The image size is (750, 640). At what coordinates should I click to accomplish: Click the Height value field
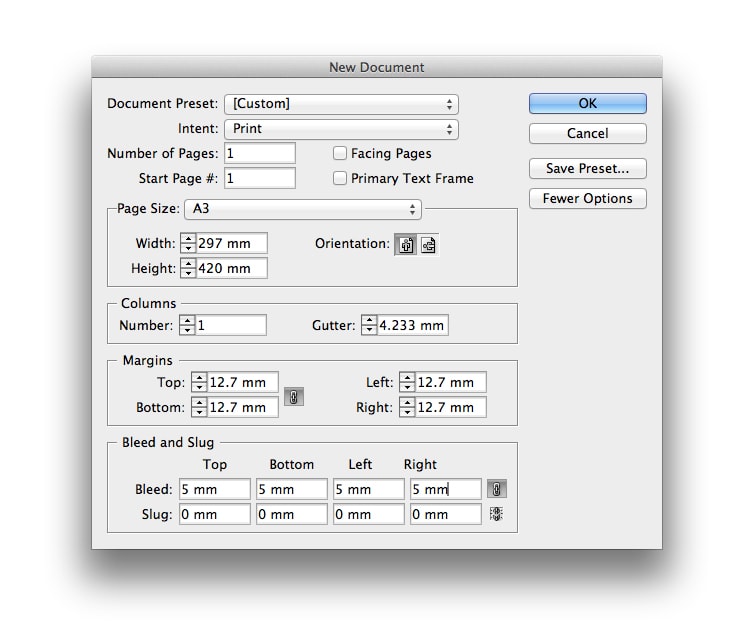pos(232,268)
